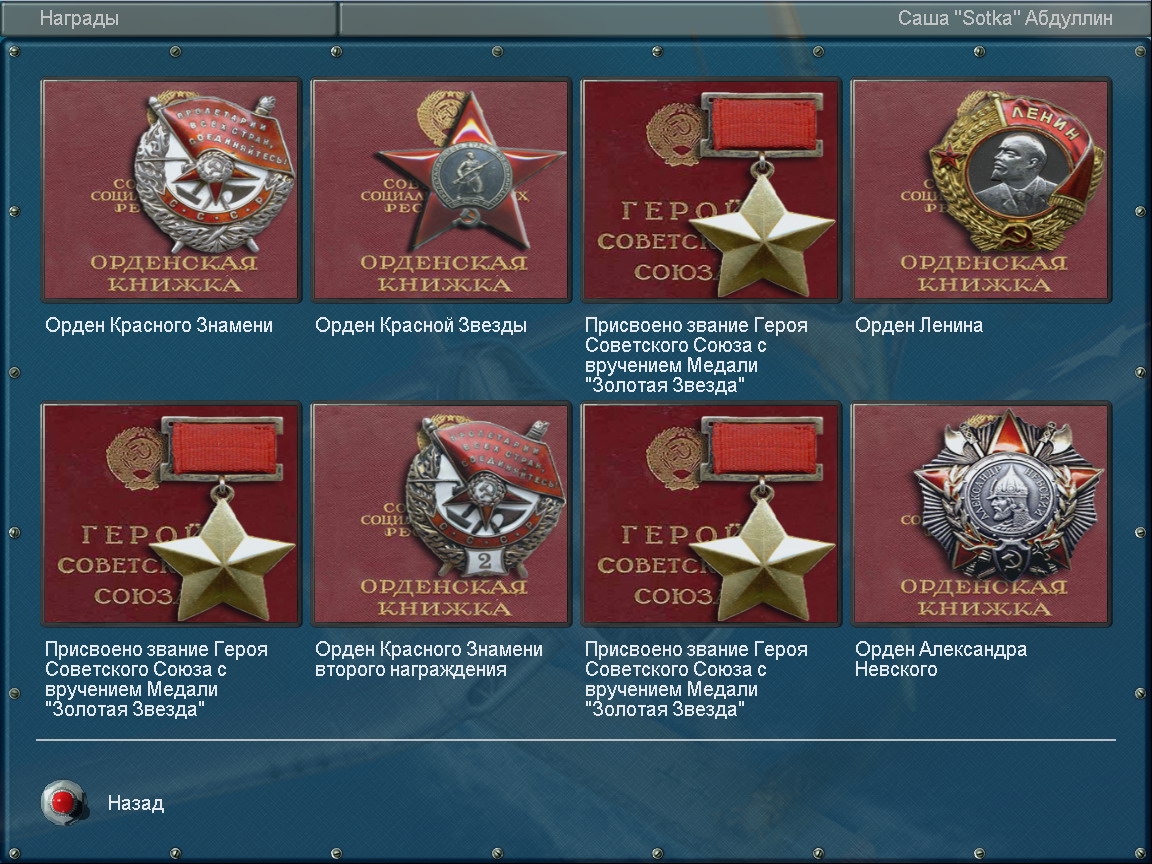Click "Орден Красного Знамени второго награждения" caption

pyautogui.click(x=429, y=659)
